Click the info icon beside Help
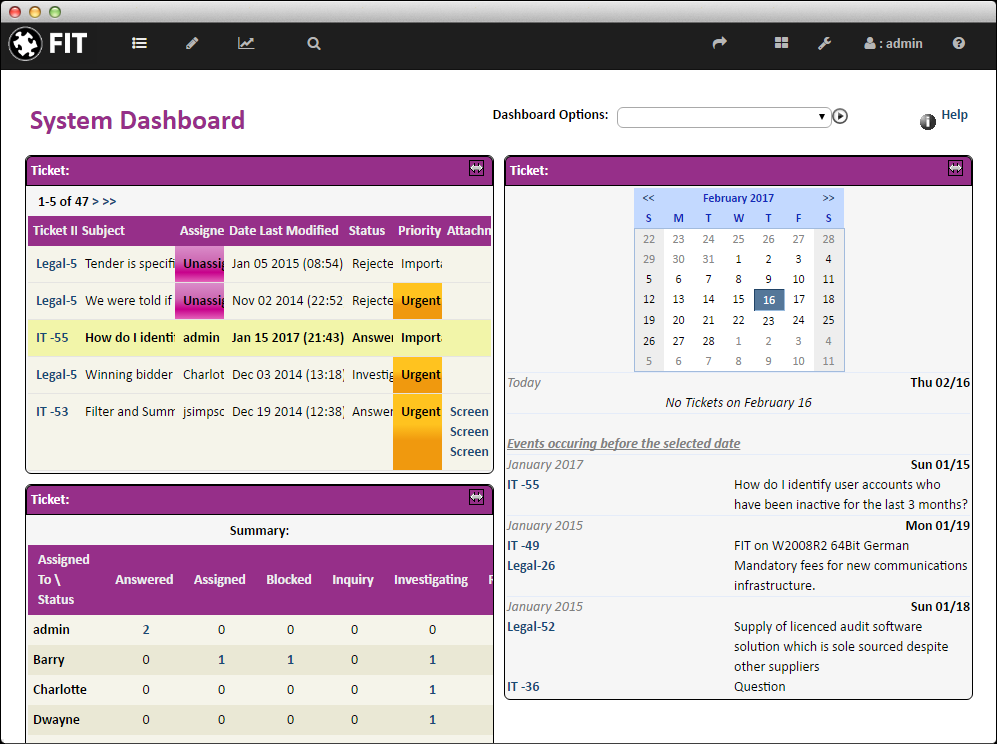 point(928,121)
